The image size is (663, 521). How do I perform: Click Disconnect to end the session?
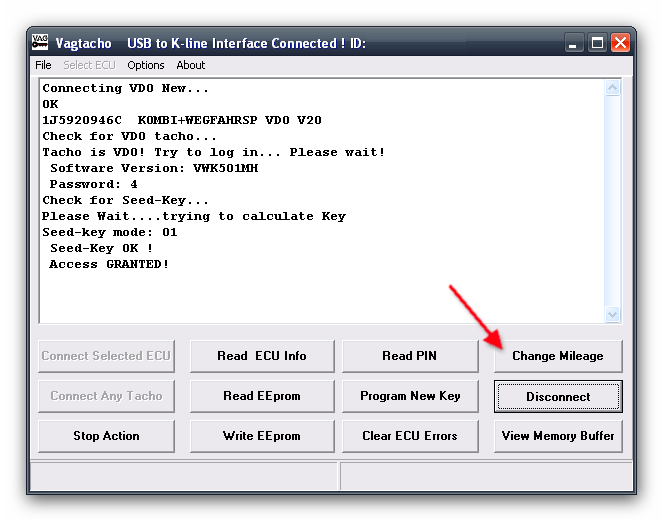tap(557, 396)
